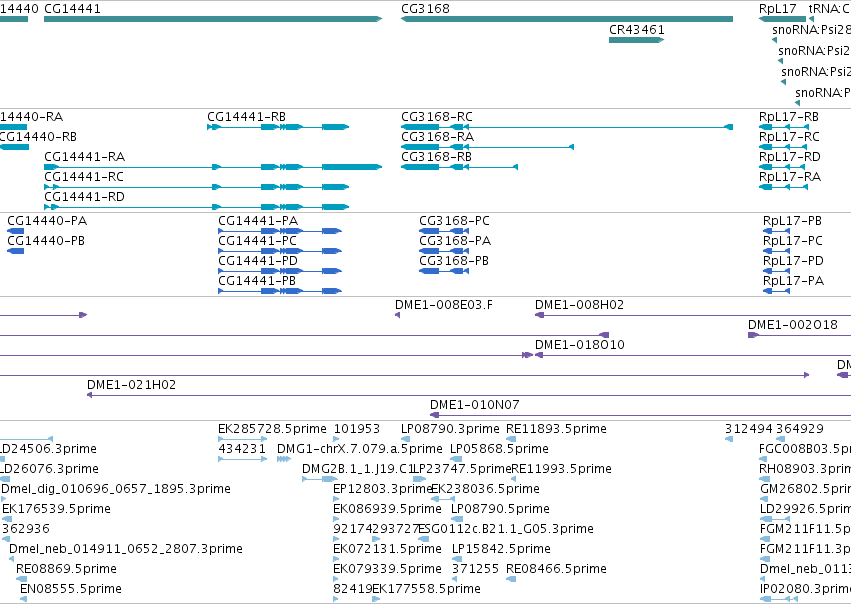This screenshot has height=604, width=851.
Task: Select transcript CG14441-RB
Action: [x=278, y=127]
